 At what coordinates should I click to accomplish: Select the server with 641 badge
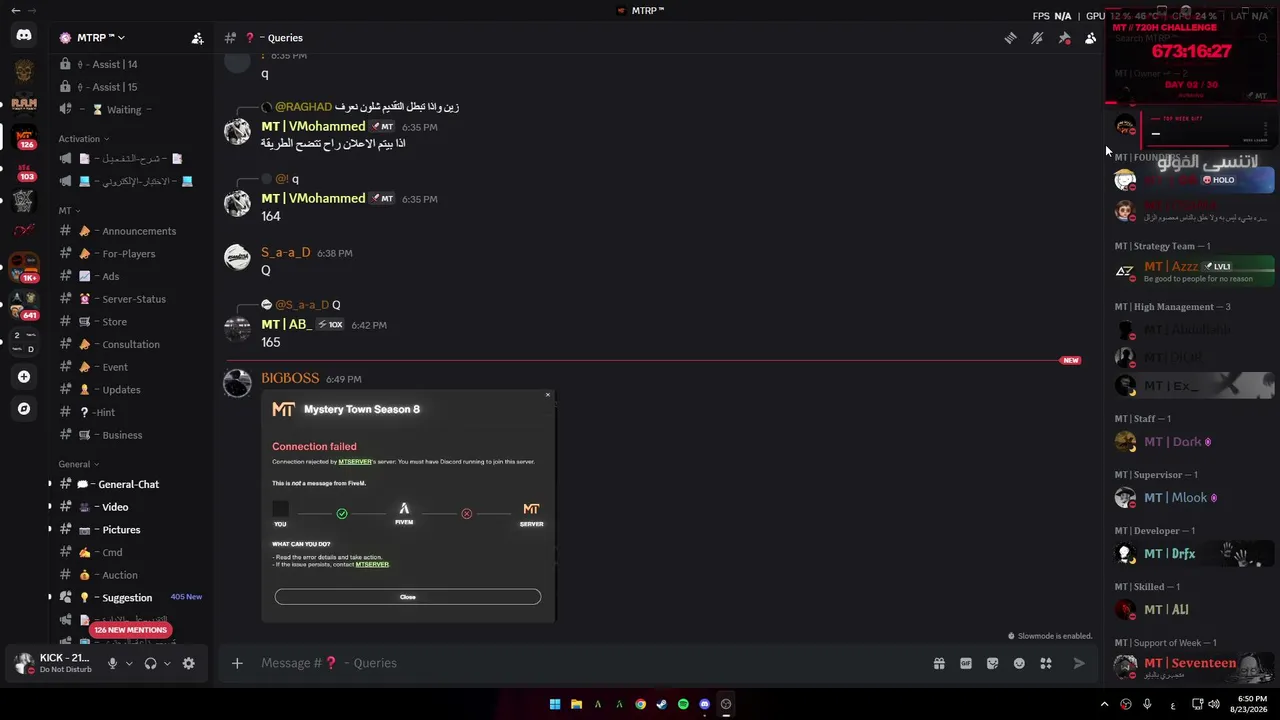coord(24,305)
